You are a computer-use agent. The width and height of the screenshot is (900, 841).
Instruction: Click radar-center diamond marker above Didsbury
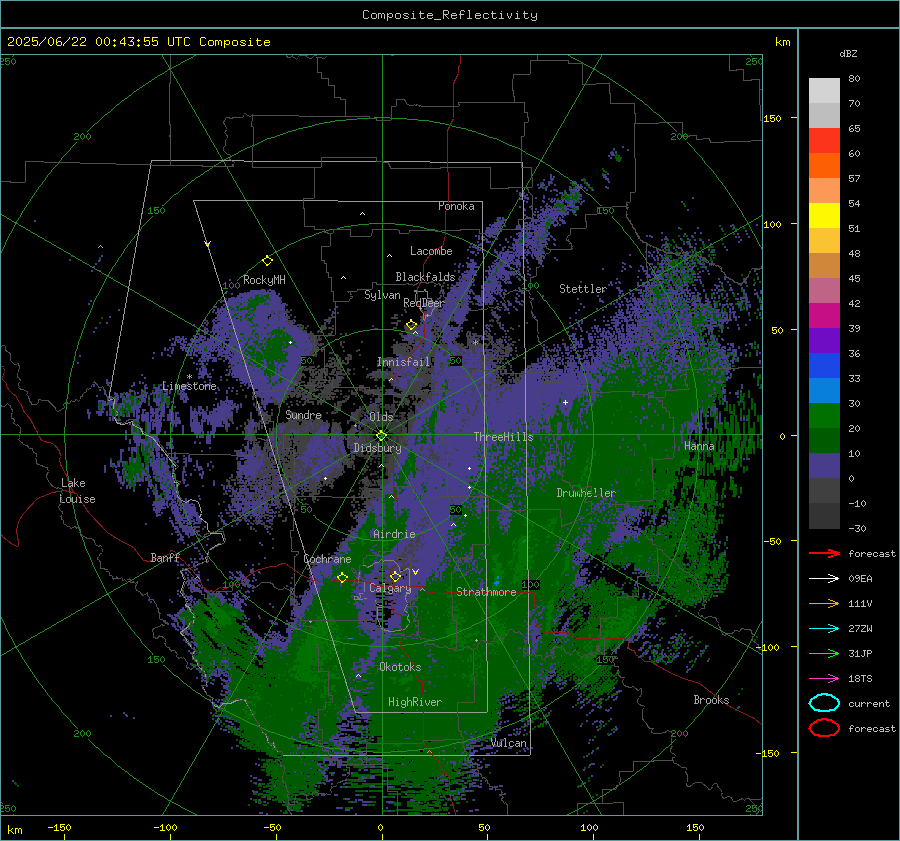click(x=381, y=436)
